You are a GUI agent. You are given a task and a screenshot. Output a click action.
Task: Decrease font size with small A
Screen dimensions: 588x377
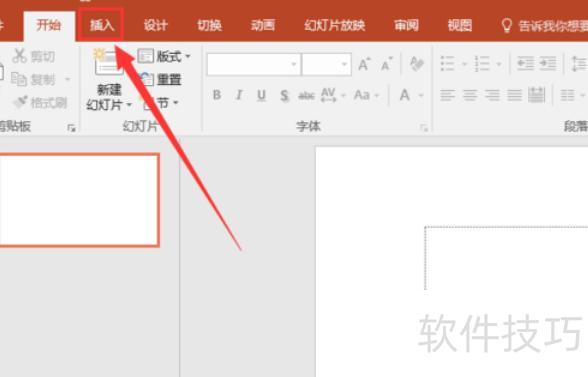point(386,64)
